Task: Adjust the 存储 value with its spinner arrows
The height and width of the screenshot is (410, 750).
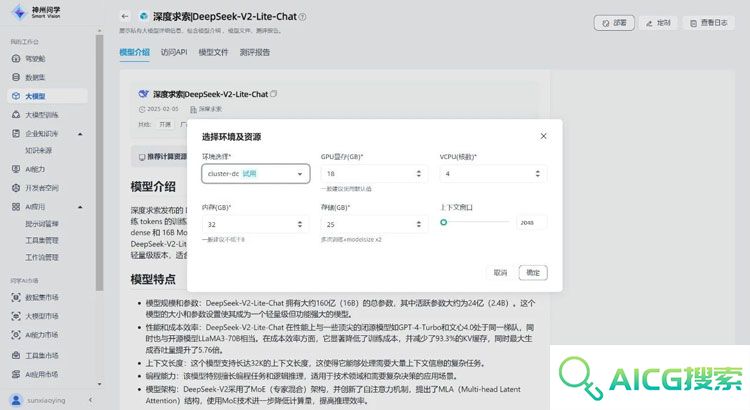Action: click(419, 224)
